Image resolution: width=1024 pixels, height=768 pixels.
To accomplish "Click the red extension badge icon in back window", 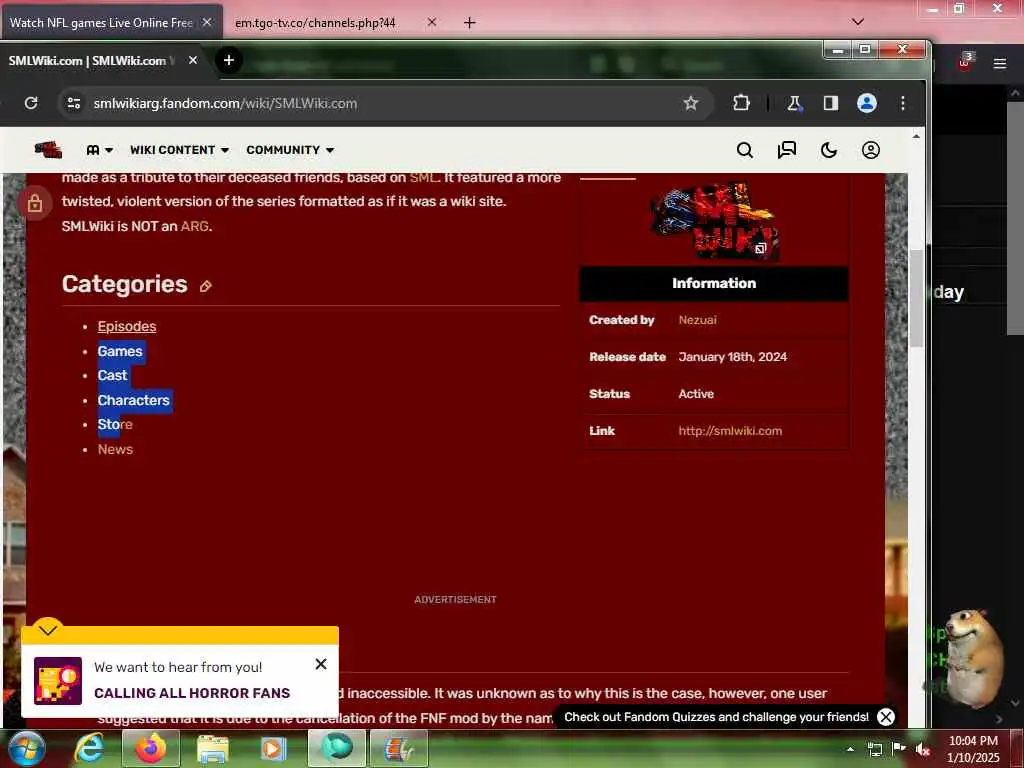I will [965, 62].
